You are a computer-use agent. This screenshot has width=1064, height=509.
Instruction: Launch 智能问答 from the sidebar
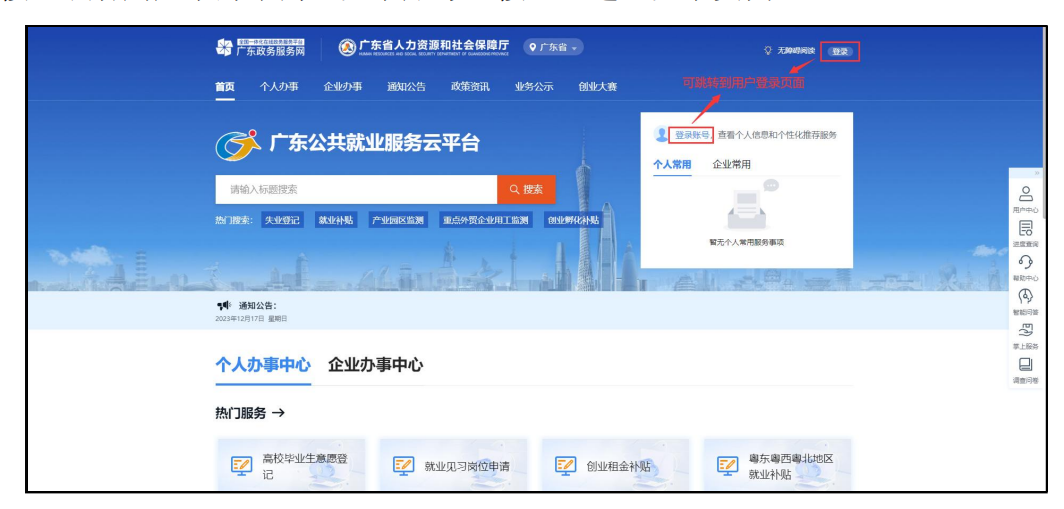[1025, 299]
